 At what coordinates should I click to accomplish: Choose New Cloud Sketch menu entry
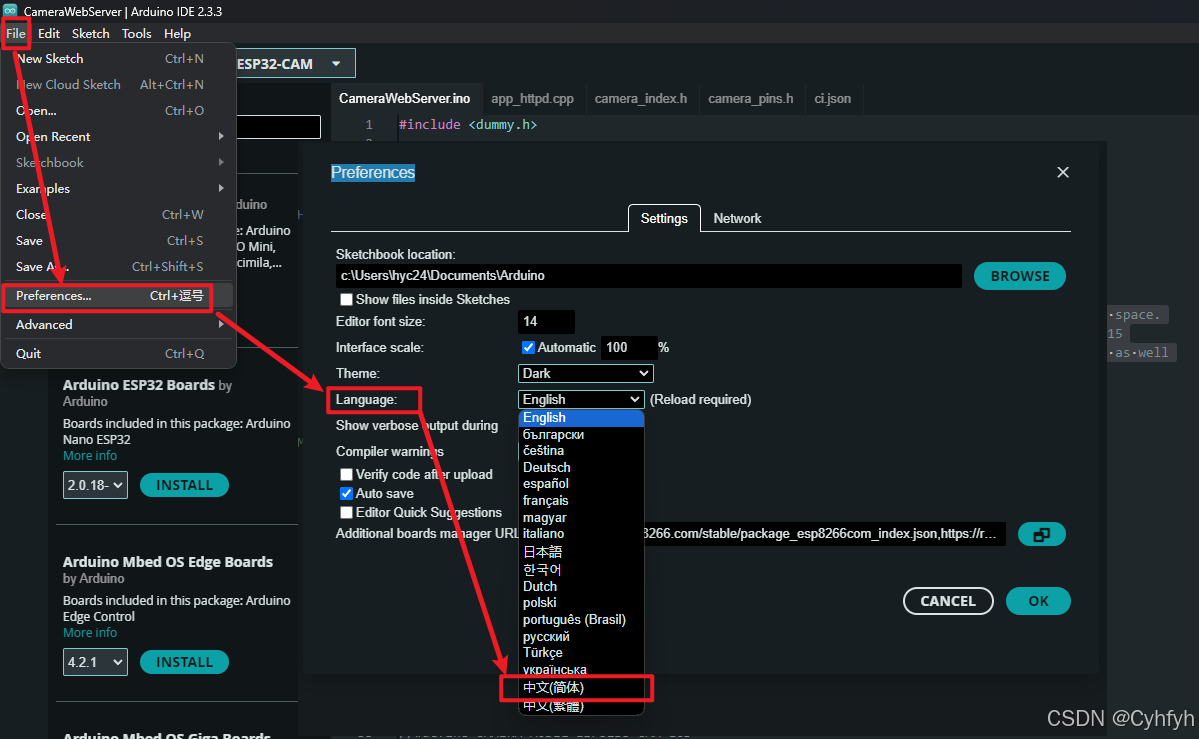119,84
